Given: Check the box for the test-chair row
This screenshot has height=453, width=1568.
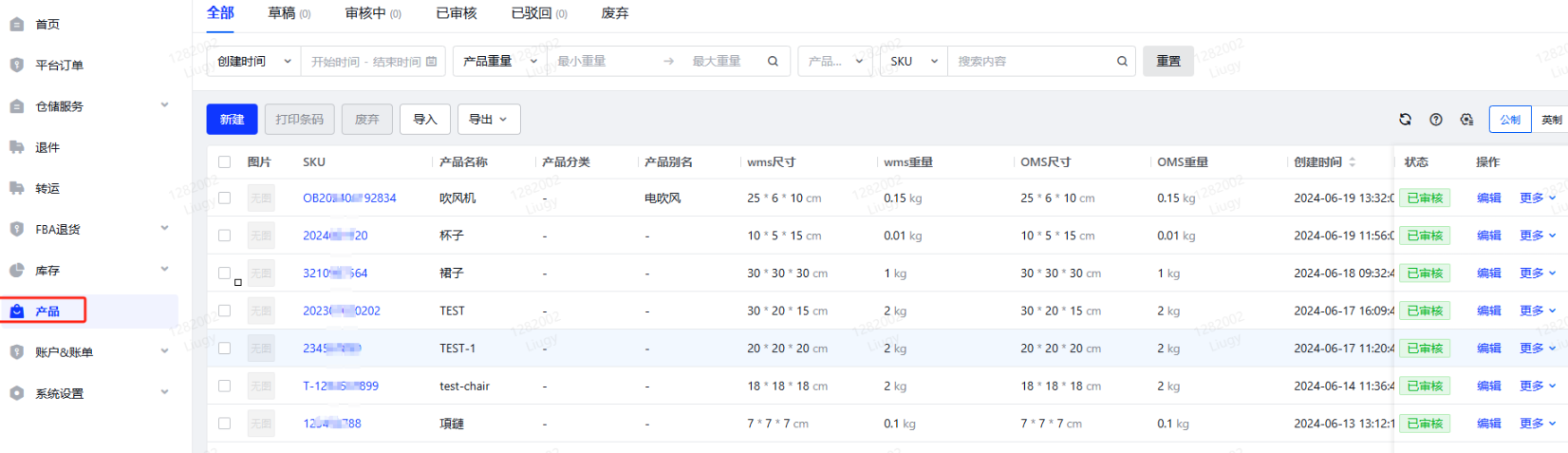Looking at the screenshot, I should click(225, 387).
